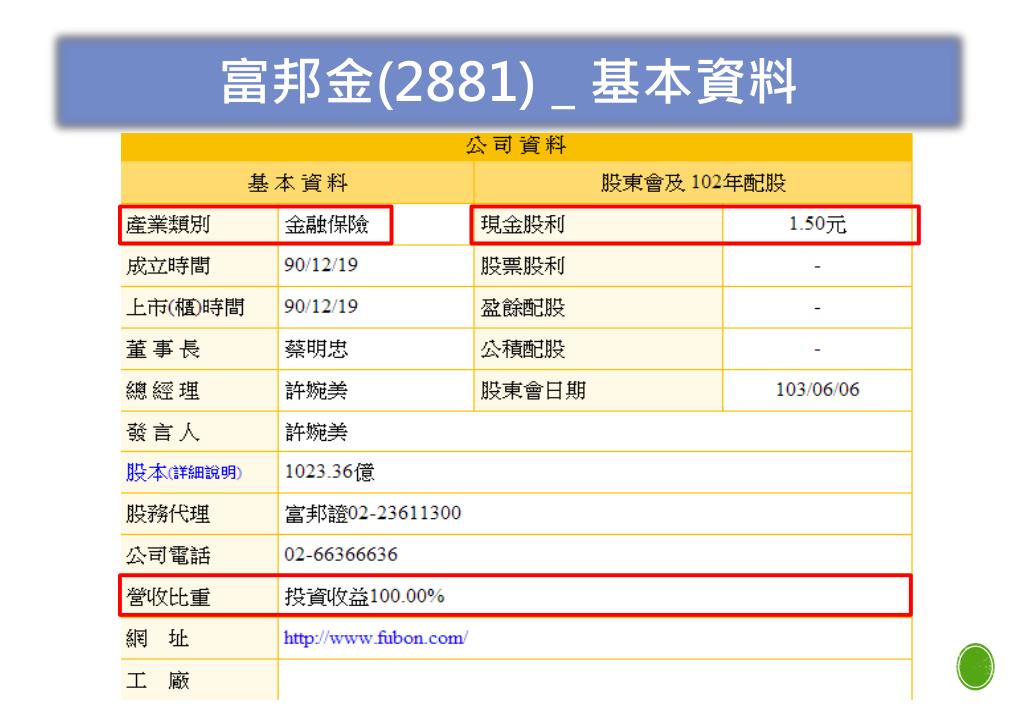Select the chairman name 蔡明忠
This screenshot has width=1023, height=708.
(316, 349)
